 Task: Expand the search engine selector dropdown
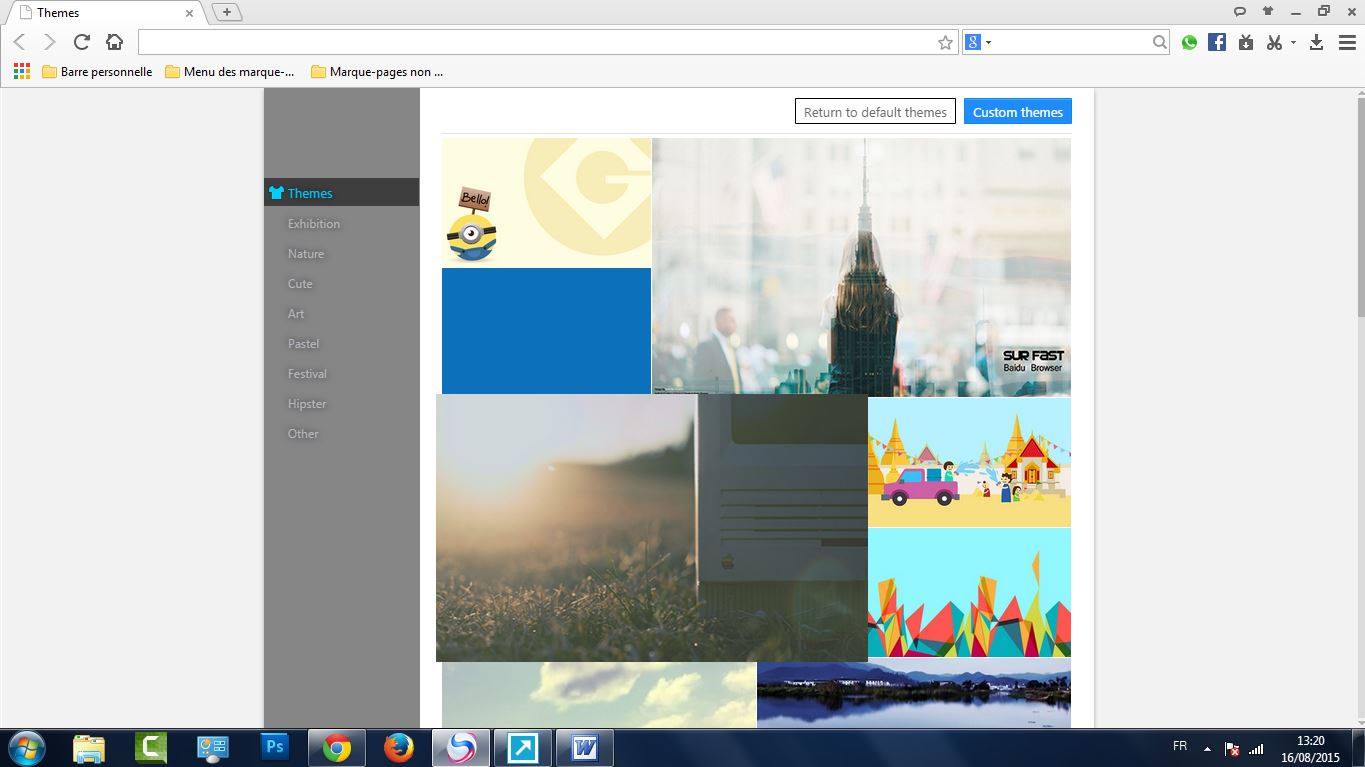click(x=988, y=42)
